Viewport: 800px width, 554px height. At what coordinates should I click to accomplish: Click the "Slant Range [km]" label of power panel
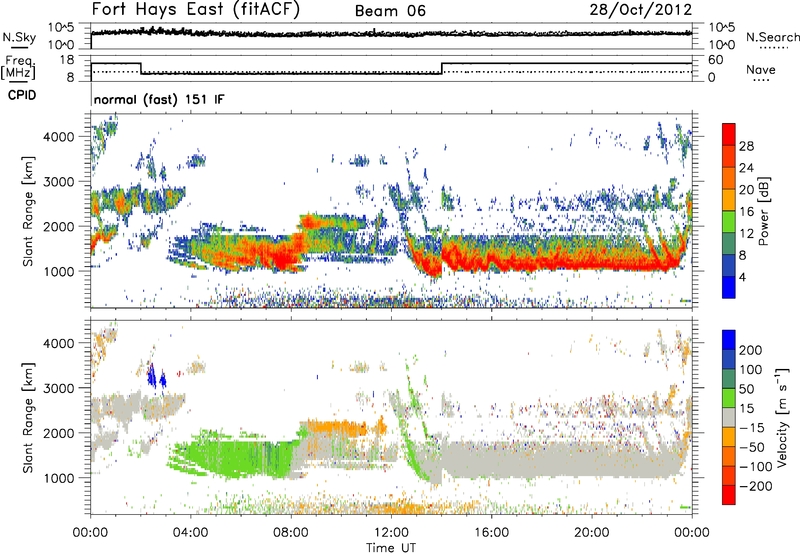tap(28, 211)
